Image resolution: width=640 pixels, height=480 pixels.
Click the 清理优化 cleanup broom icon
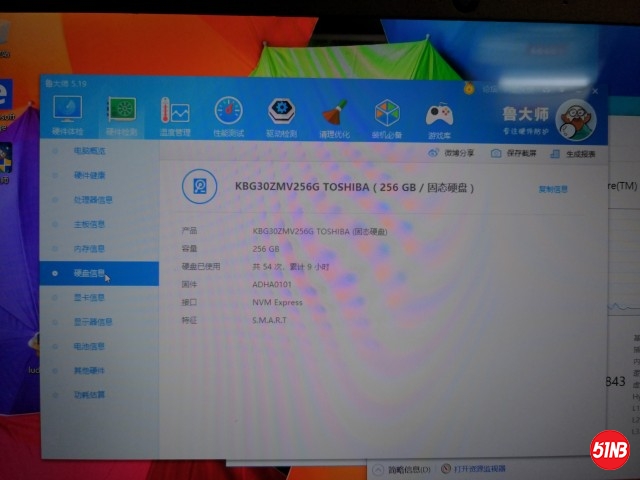click(334, 114)
